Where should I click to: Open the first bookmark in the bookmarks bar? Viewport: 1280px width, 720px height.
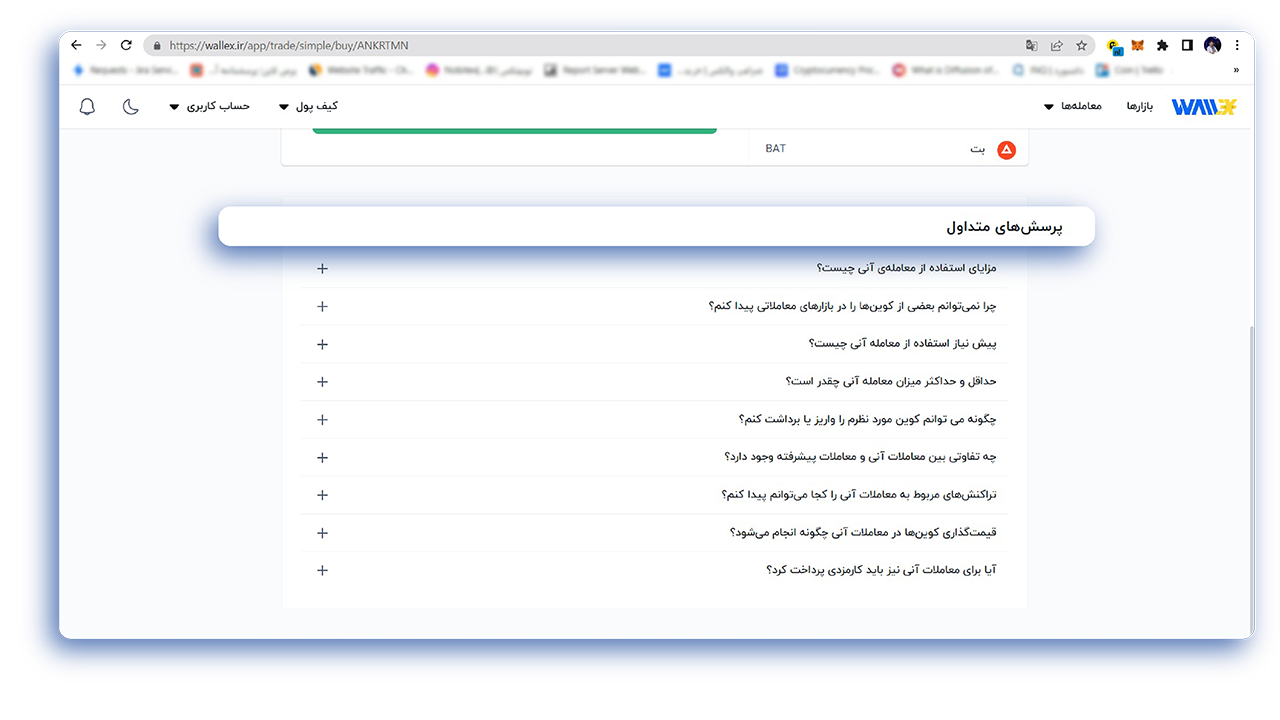126,70
